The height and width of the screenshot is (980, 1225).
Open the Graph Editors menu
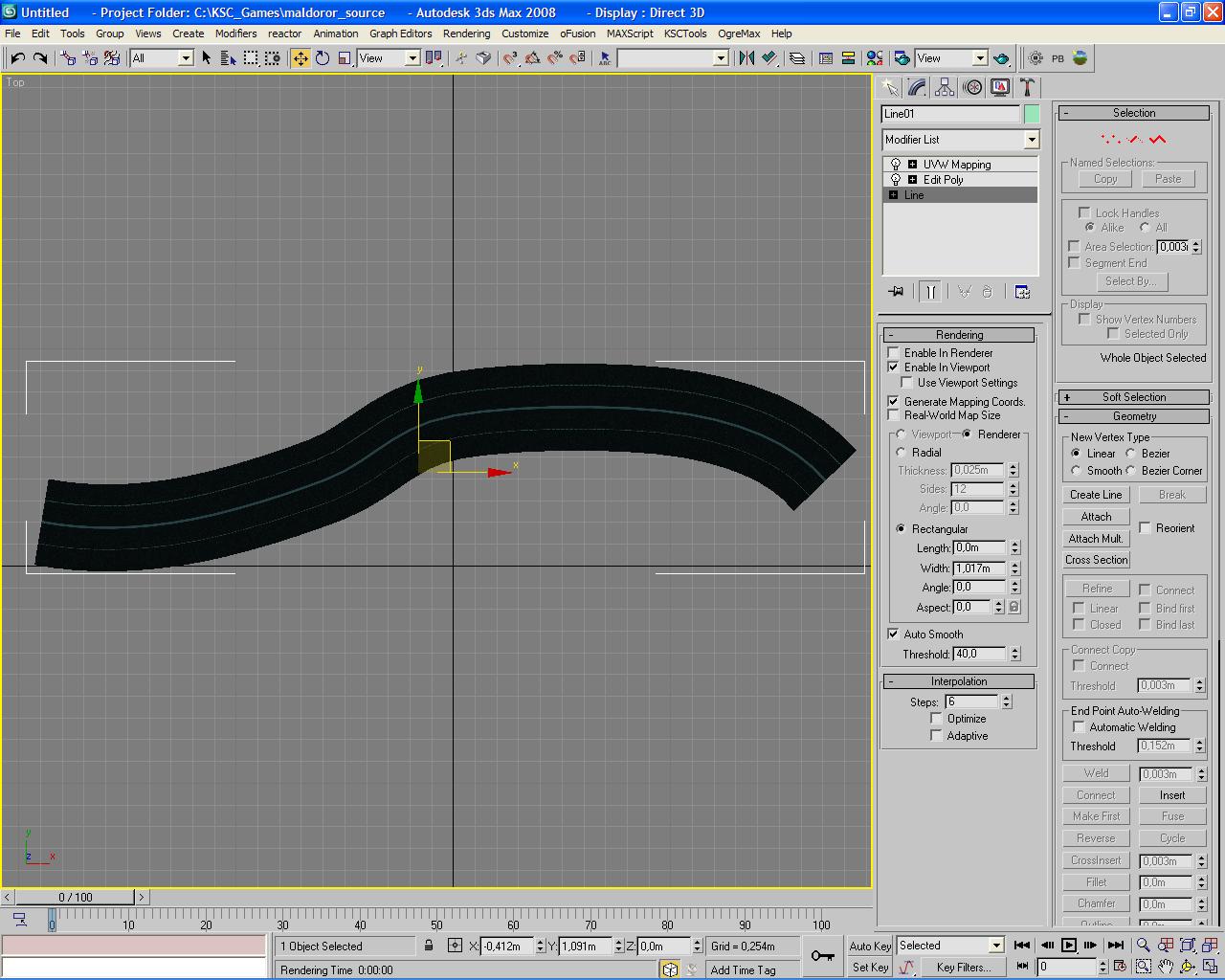pos(401,33)
